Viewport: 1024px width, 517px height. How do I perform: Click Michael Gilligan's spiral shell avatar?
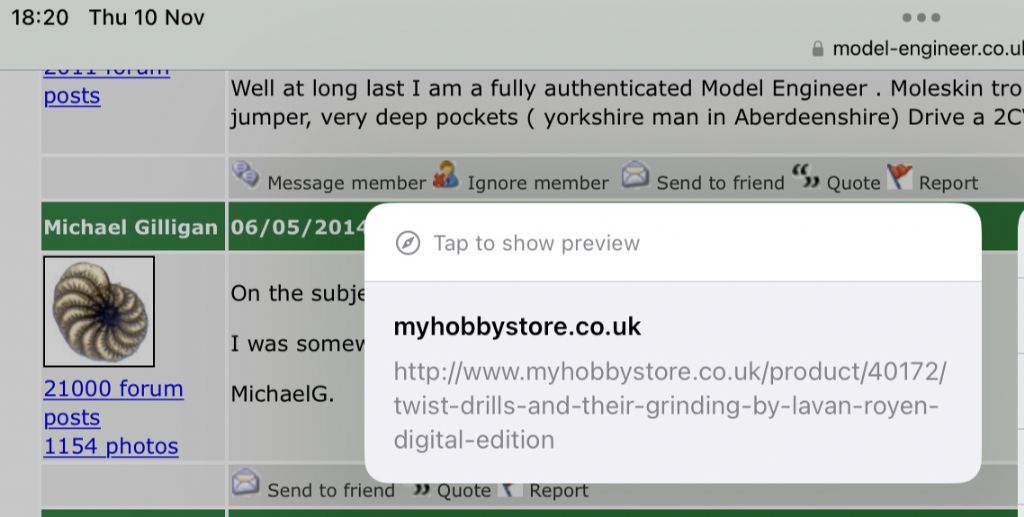click(x=99, y=311)
